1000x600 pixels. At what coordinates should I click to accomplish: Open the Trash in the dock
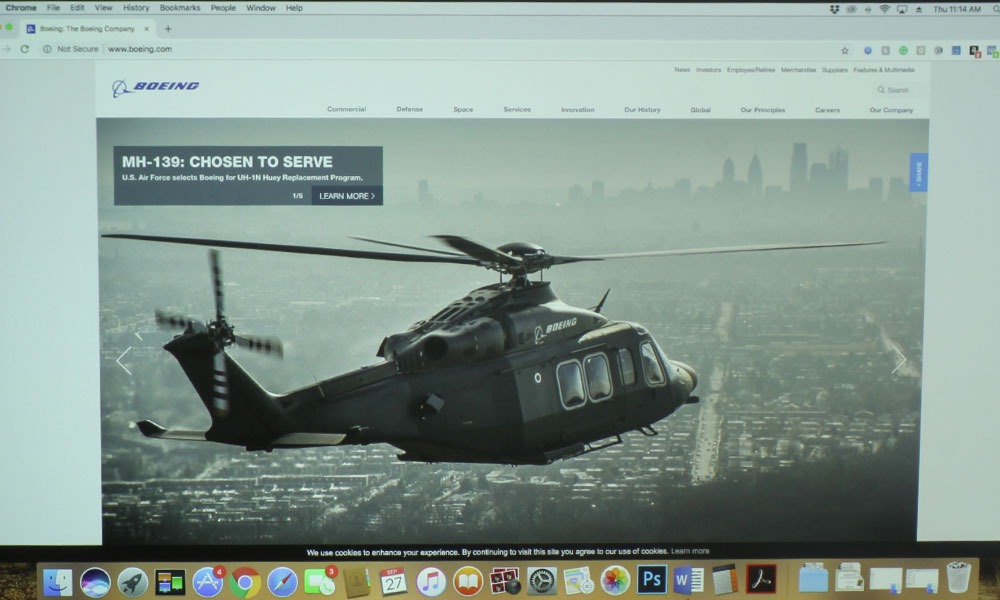pyautogui.click(x=958, y=578)
